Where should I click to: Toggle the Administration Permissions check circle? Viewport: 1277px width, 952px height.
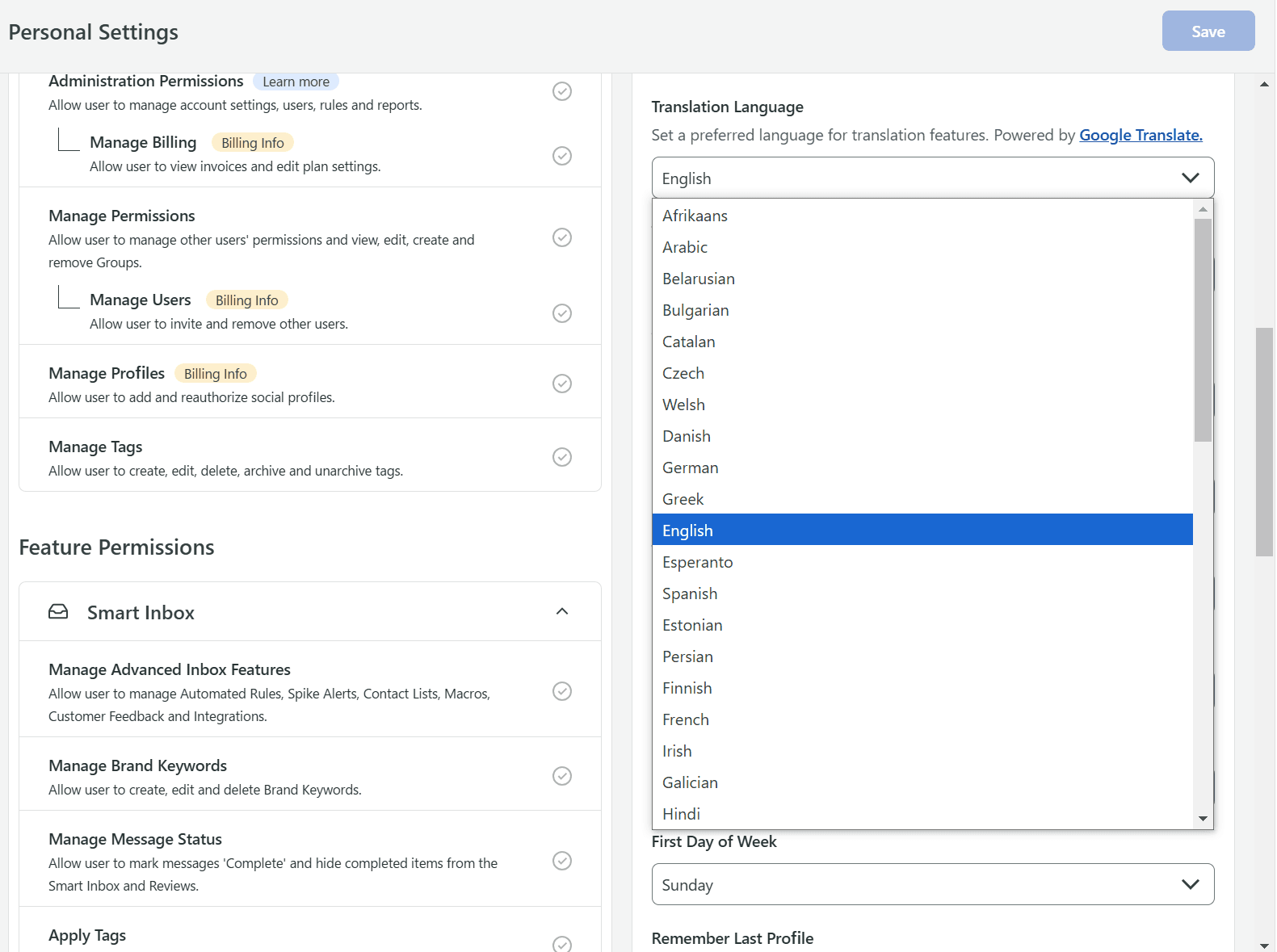[562, 91]
